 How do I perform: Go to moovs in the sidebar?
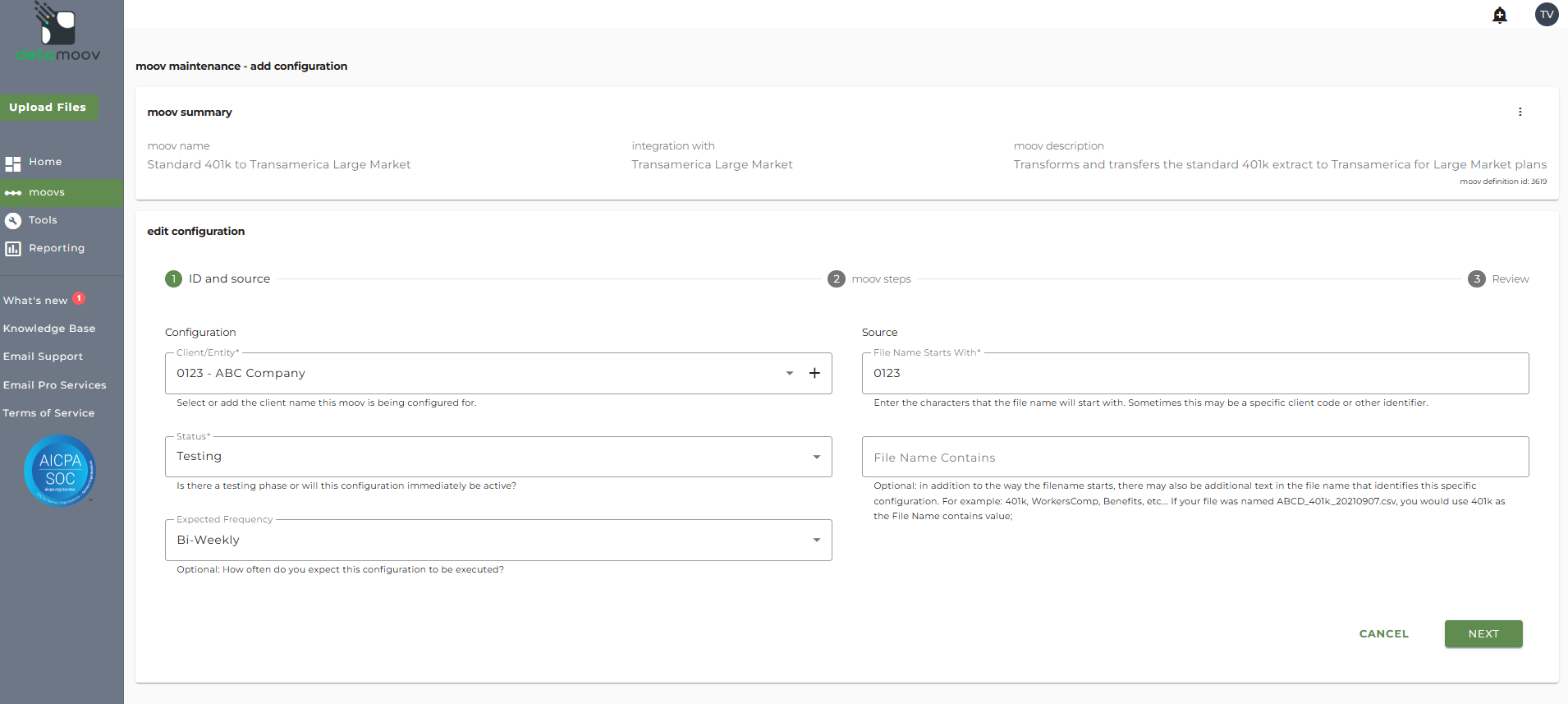pyautogui.click(x=47, y=192)
